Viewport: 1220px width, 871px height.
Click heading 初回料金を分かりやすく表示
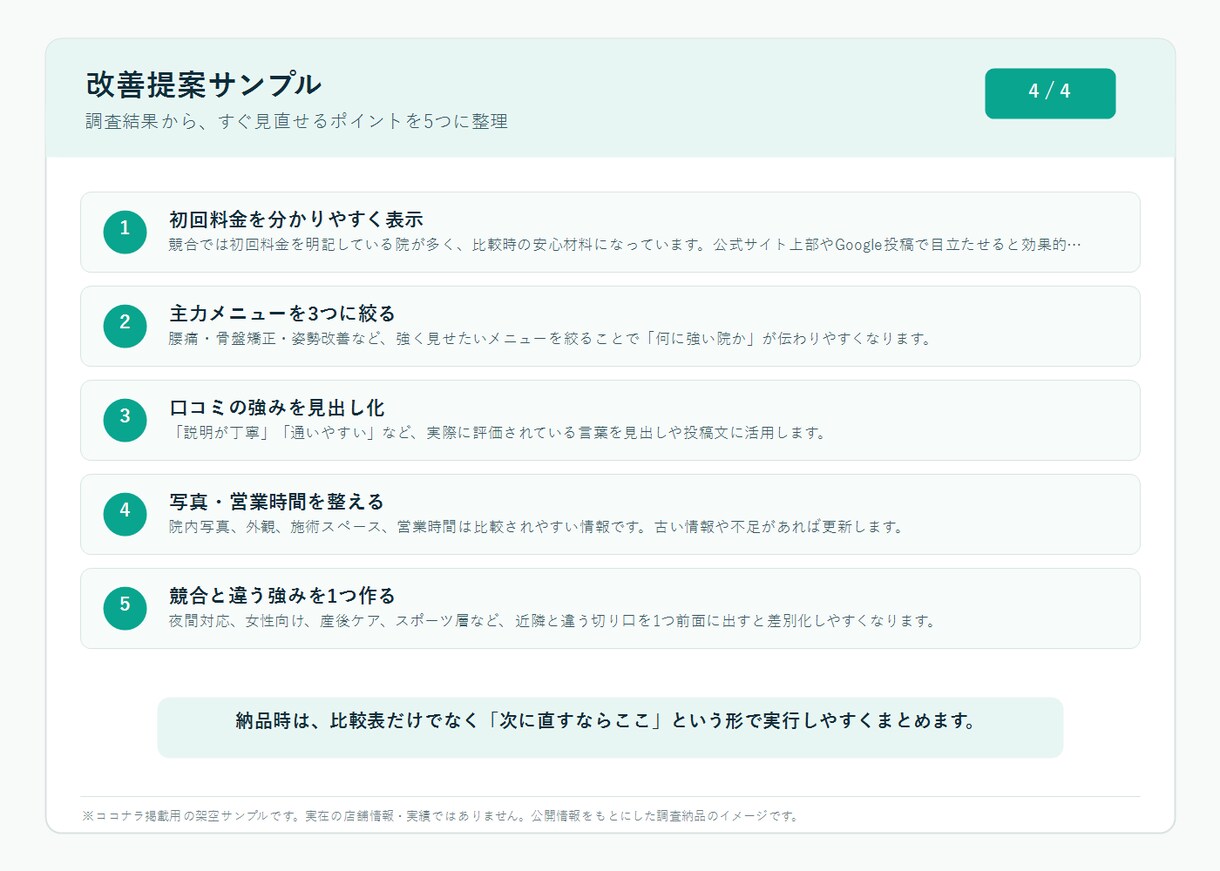296,219
